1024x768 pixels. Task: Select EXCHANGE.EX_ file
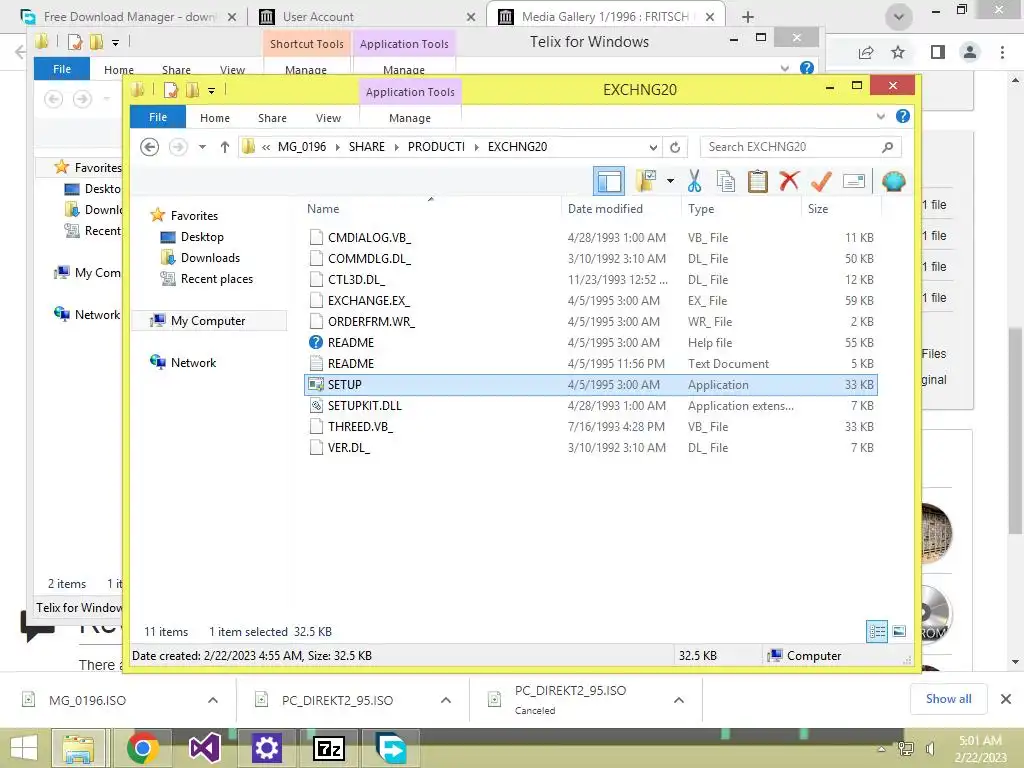click(590, 300)
